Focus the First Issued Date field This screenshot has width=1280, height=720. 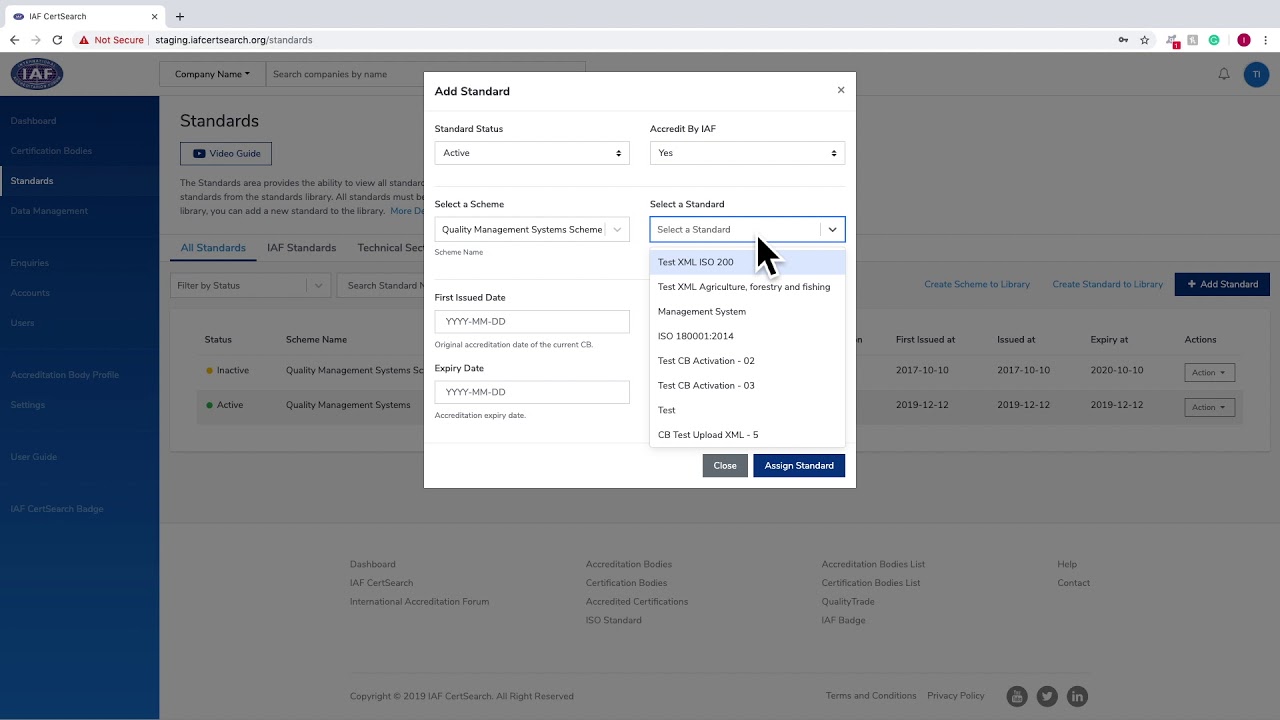click(532, 321)
